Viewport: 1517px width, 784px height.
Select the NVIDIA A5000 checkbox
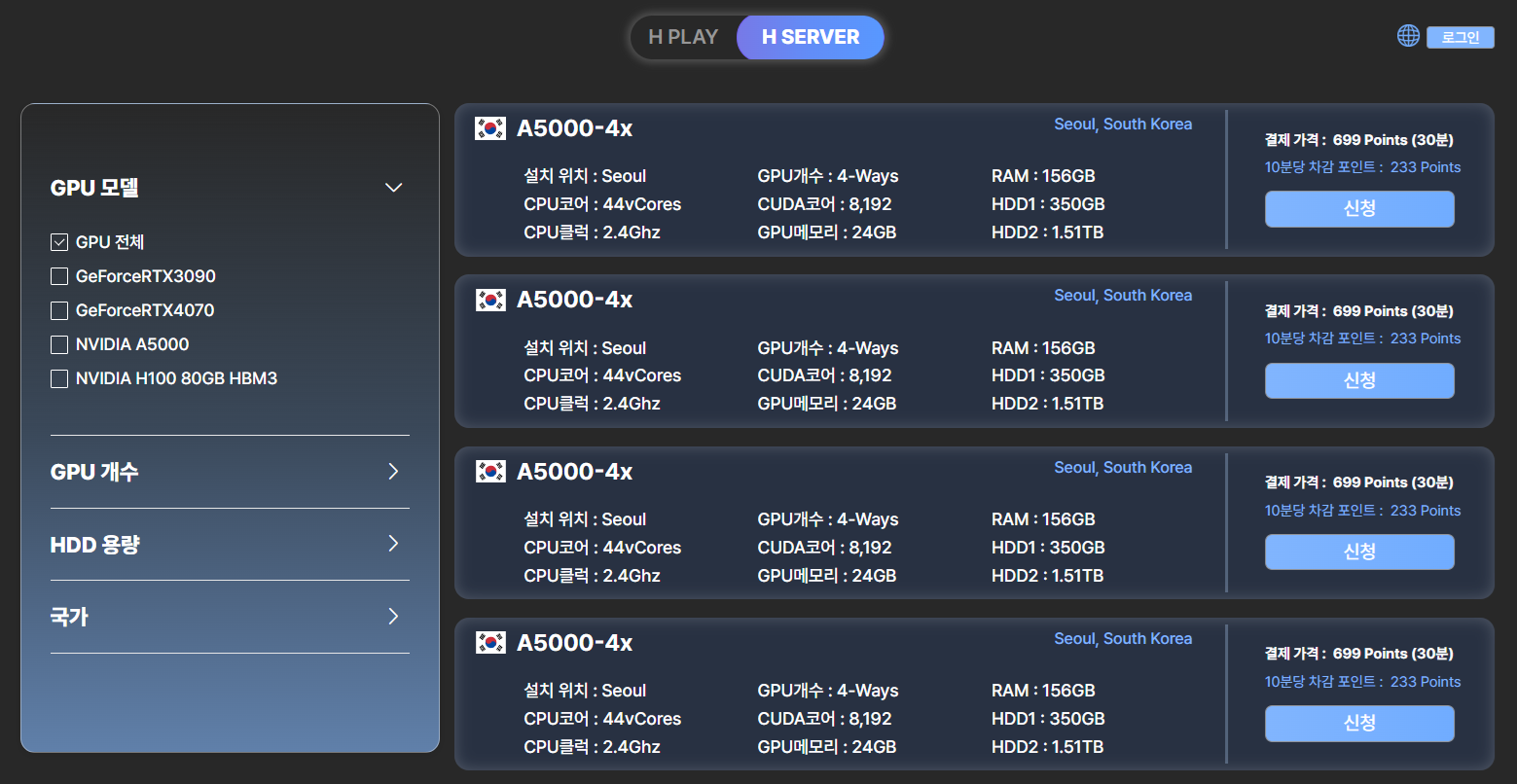pos(59,344)
